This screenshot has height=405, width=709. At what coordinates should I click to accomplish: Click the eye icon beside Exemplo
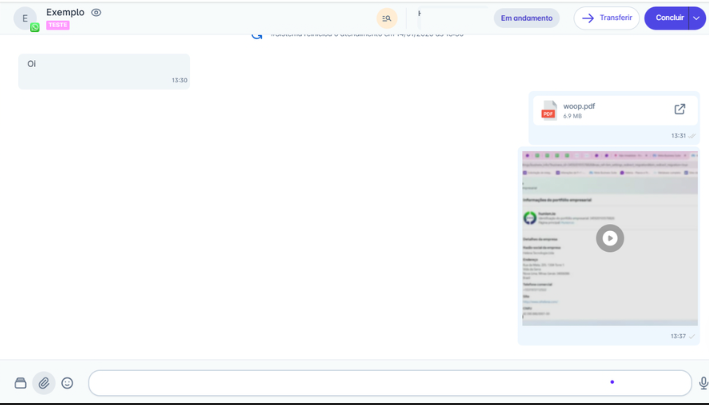pos(96,13)
